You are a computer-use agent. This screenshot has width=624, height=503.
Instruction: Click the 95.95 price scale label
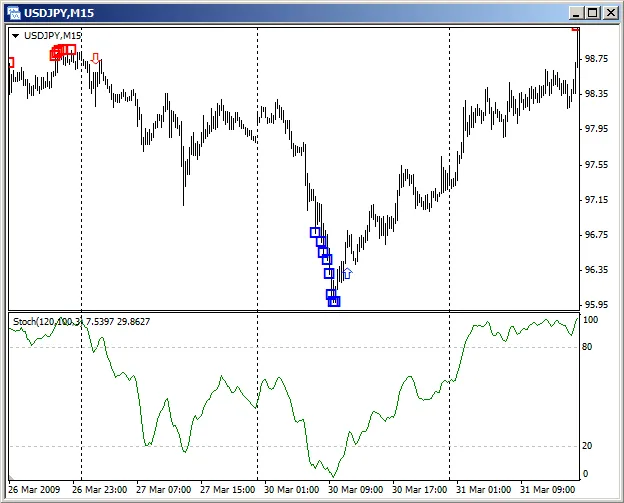point(596,305)
